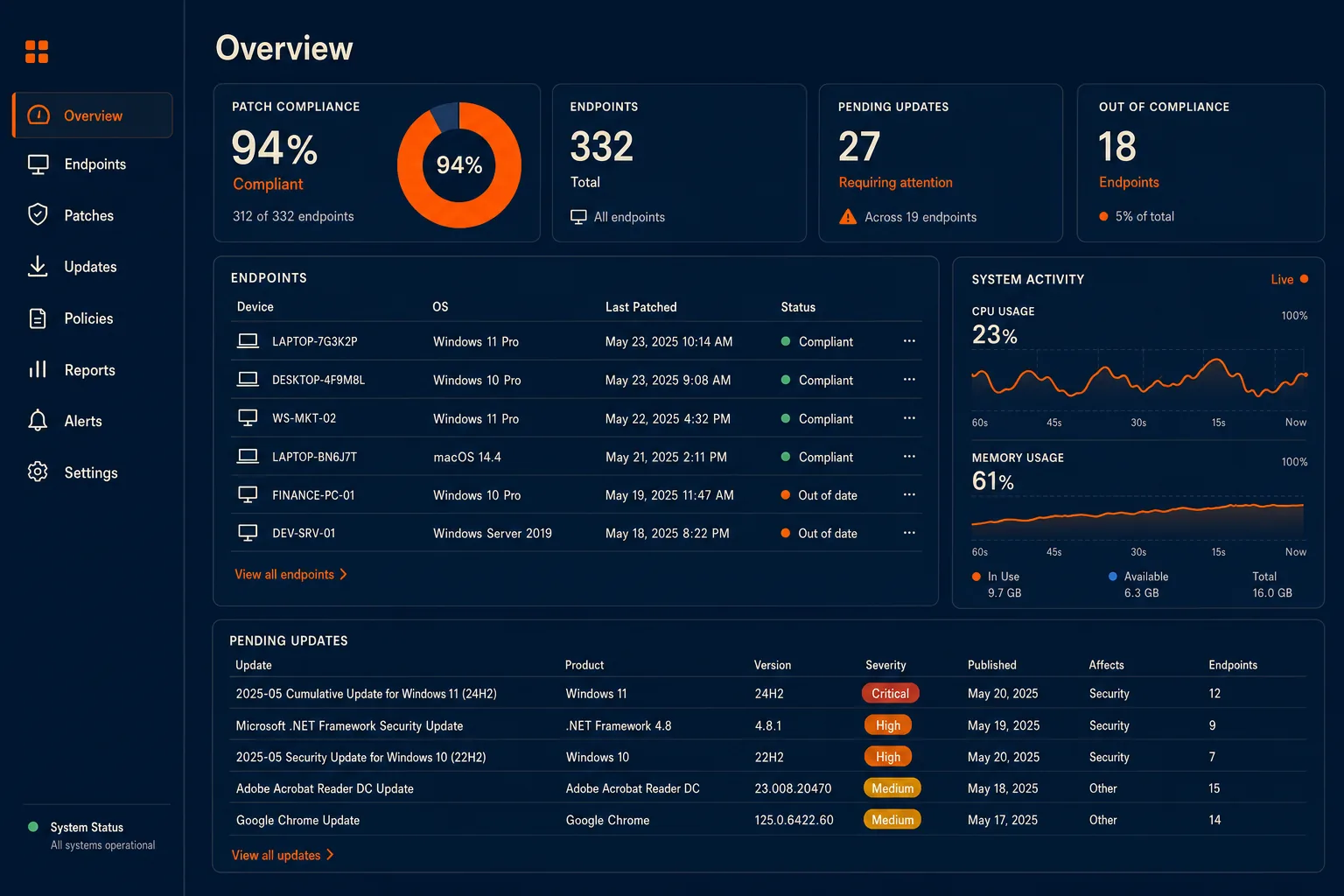Click Medium badge for Adobe Acrobat update
This screenshot has height=896, width=1344.
tap(892, 788)
